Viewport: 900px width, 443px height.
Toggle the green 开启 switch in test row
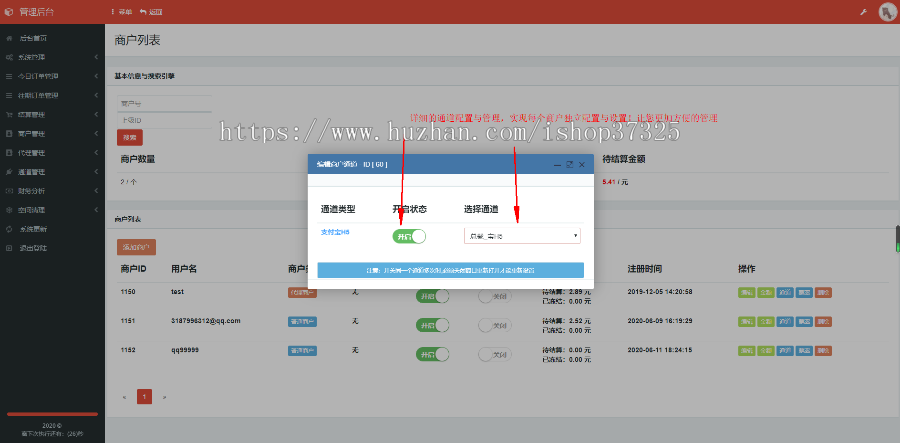coord(432,296)
